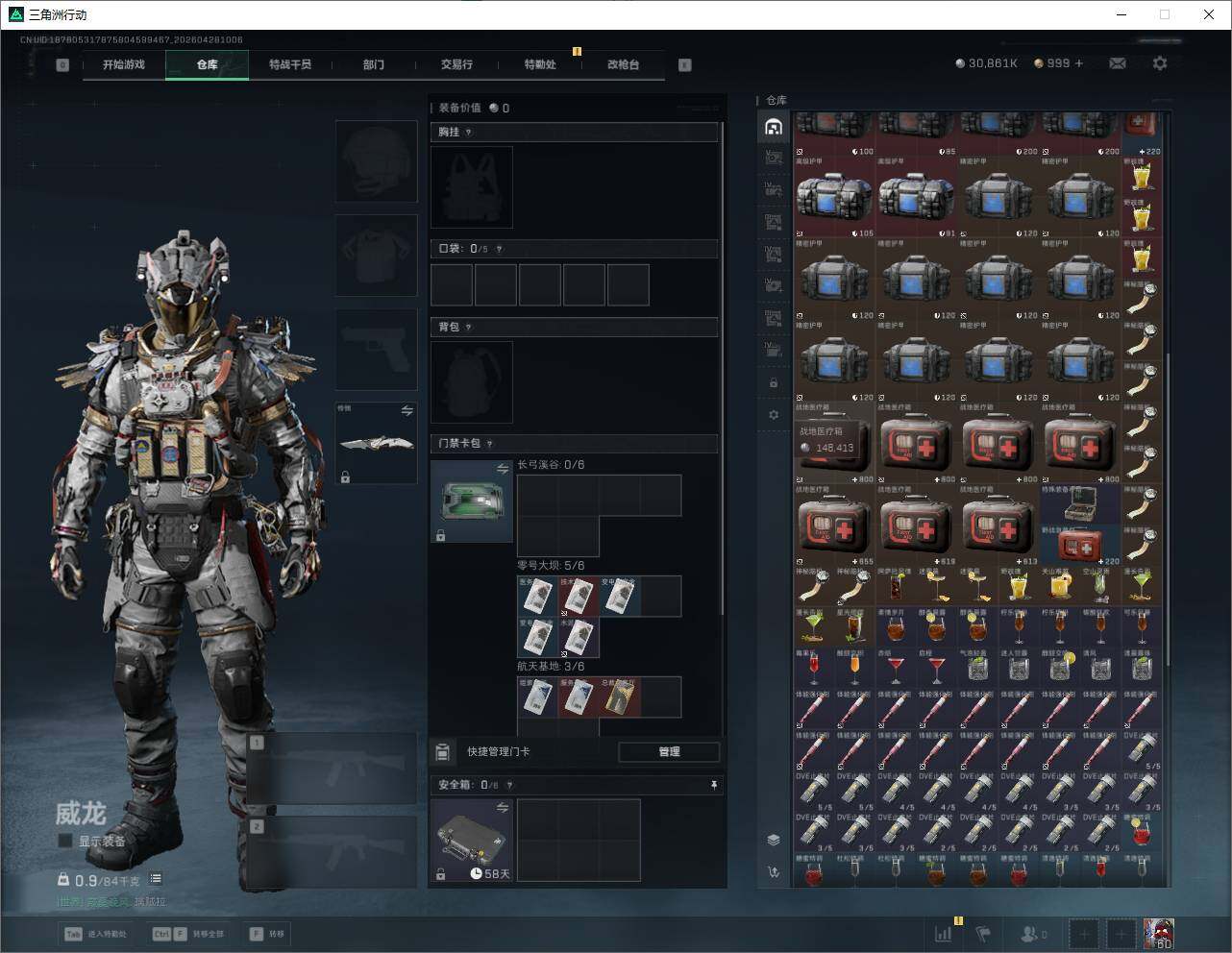Click the plus button next to 999

click(1079, 63)
